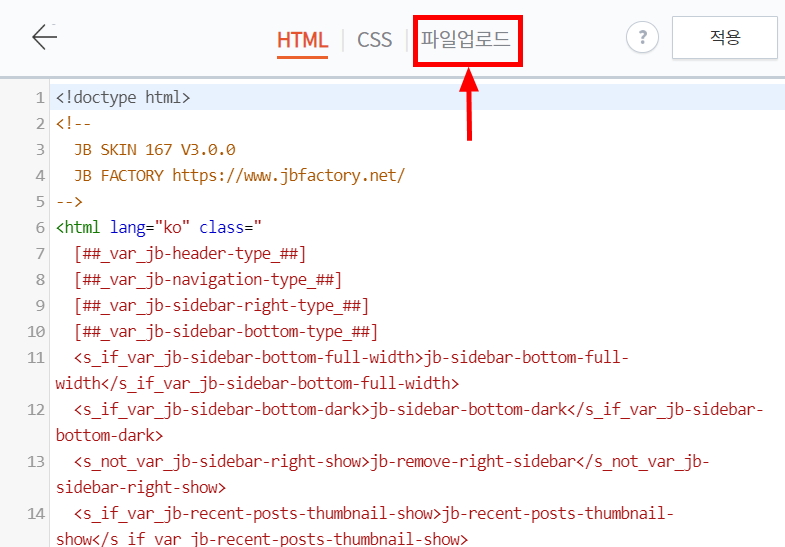
Task: Click the jb-remove-right-sidebar code line
Action: click(382, 474)
